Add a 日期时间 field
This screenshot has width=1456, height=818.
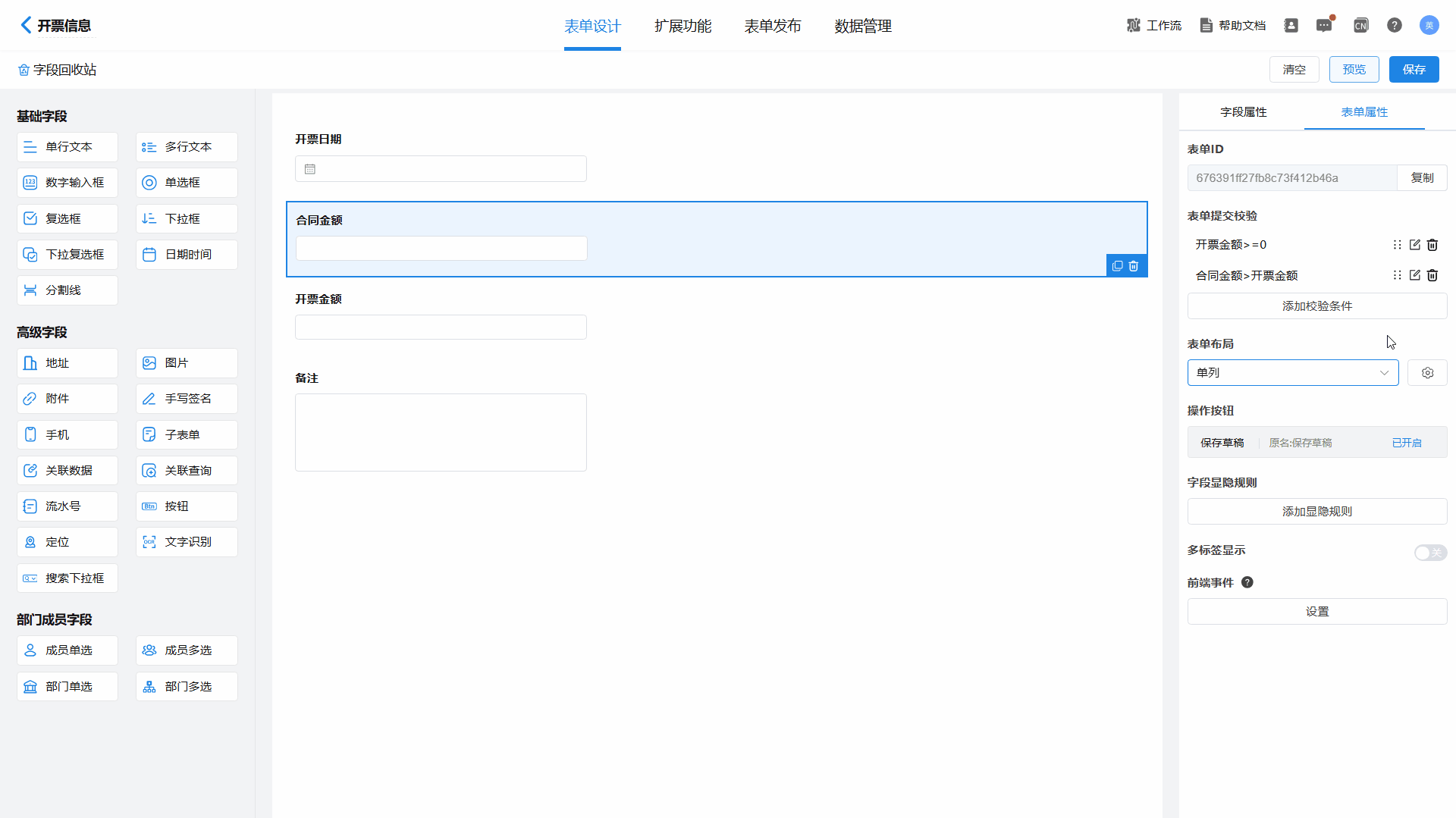[187, 255]
